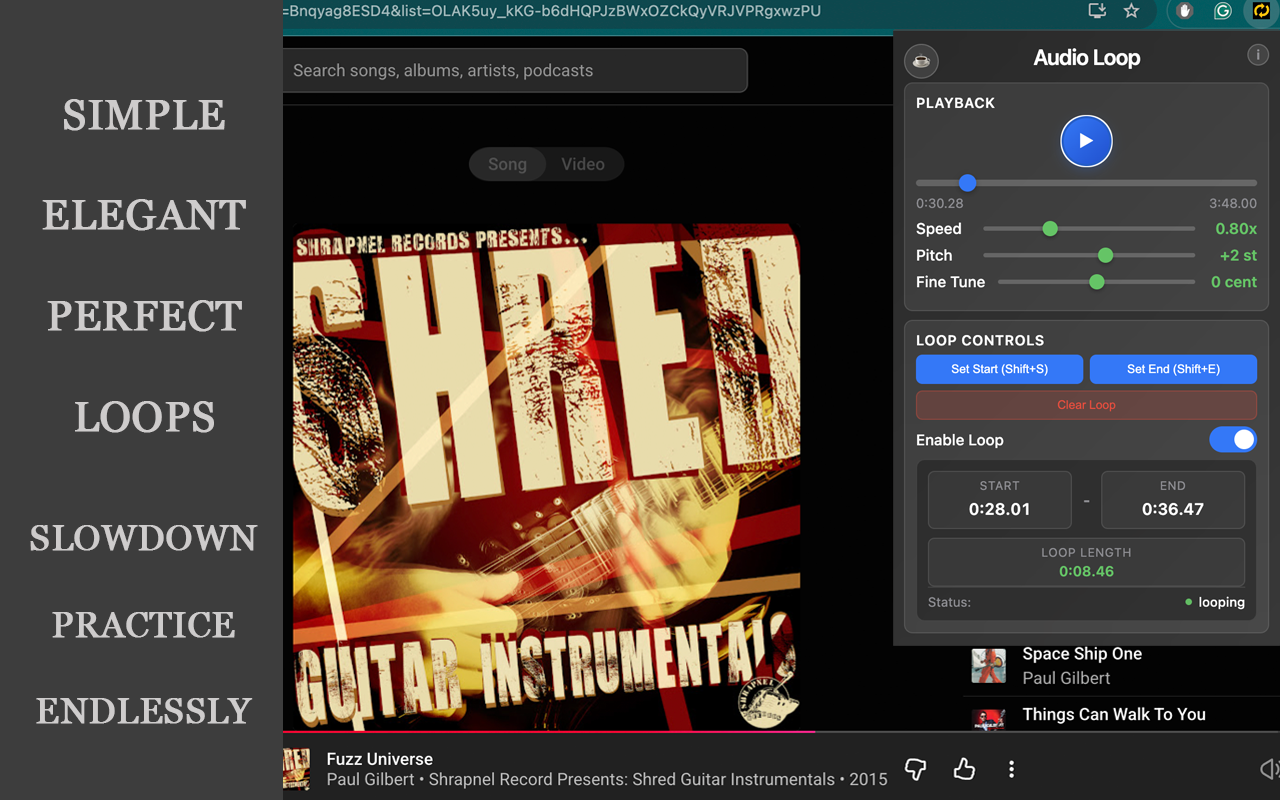Click the Fine Tune slider handle
Screen dimensions: 1280x800
pos(1097,282)
